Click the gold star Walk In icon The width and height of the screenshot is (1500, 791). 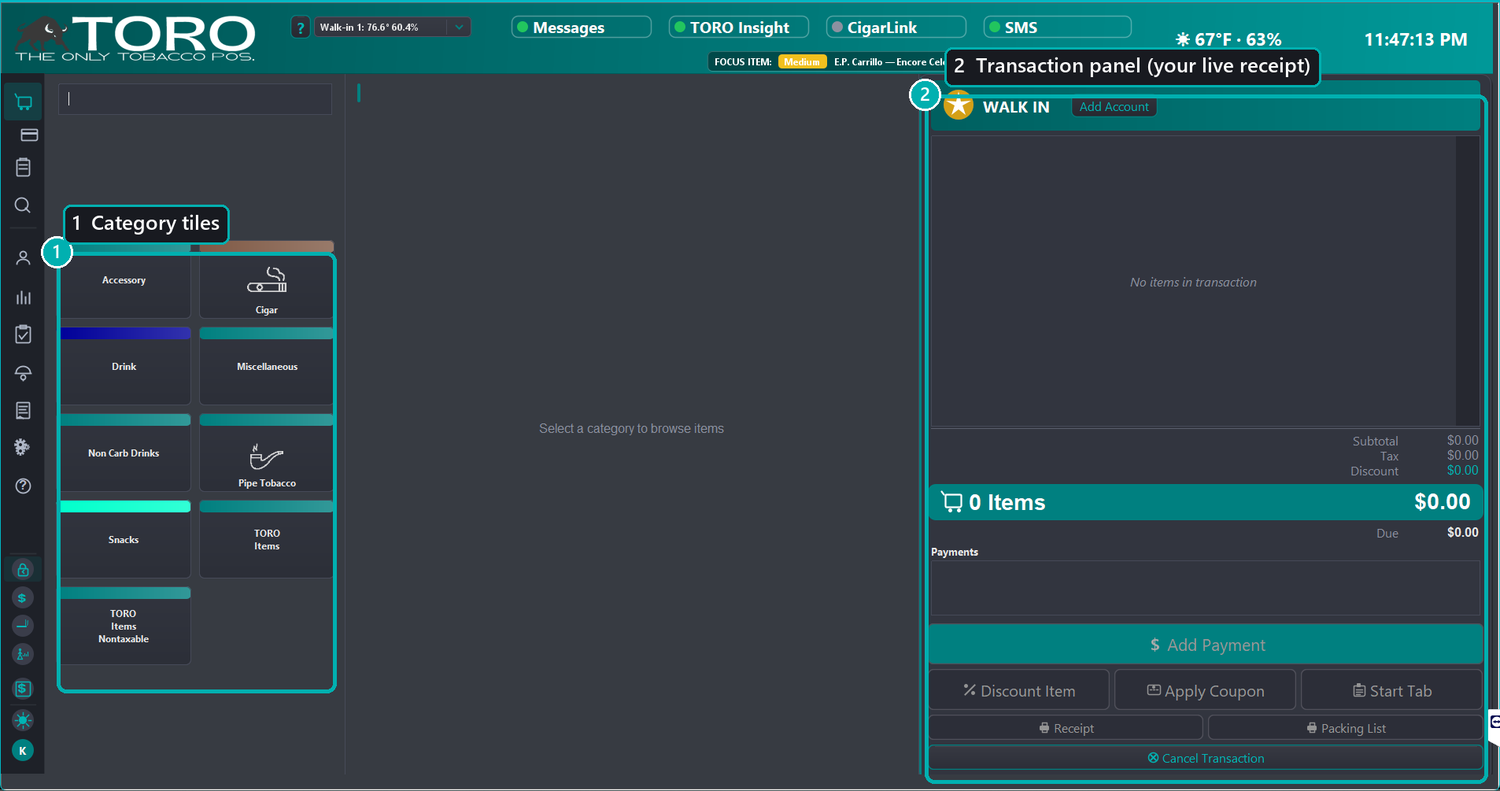coord(959,105)
